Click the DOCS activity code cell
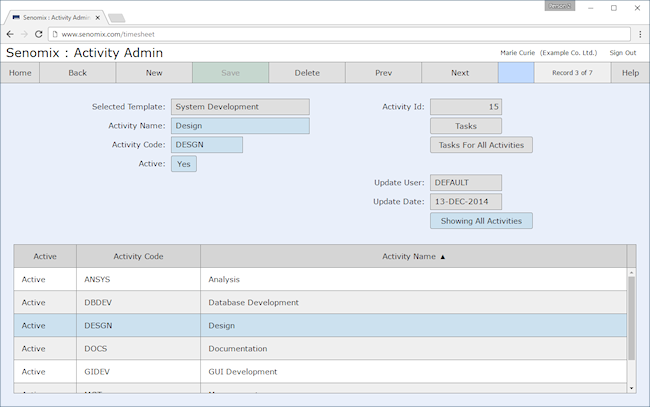Screen dimensions: 650x407 (x=138, y=349)
